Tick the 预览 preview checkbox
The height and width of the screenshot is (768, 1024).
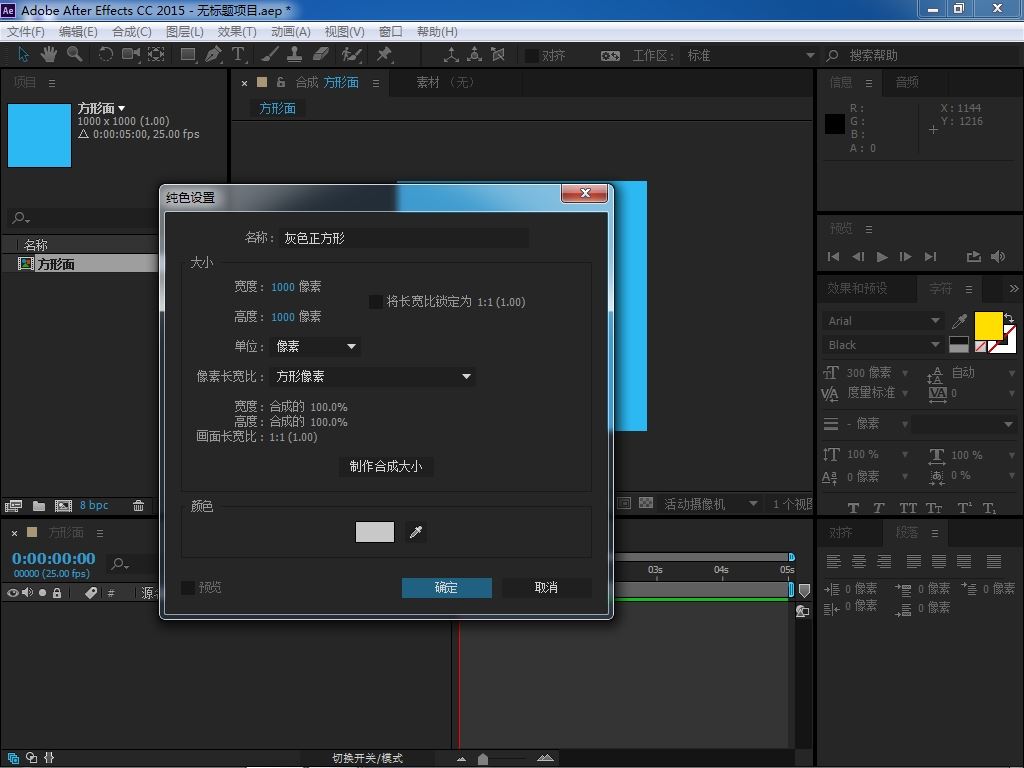pos(188,588)
